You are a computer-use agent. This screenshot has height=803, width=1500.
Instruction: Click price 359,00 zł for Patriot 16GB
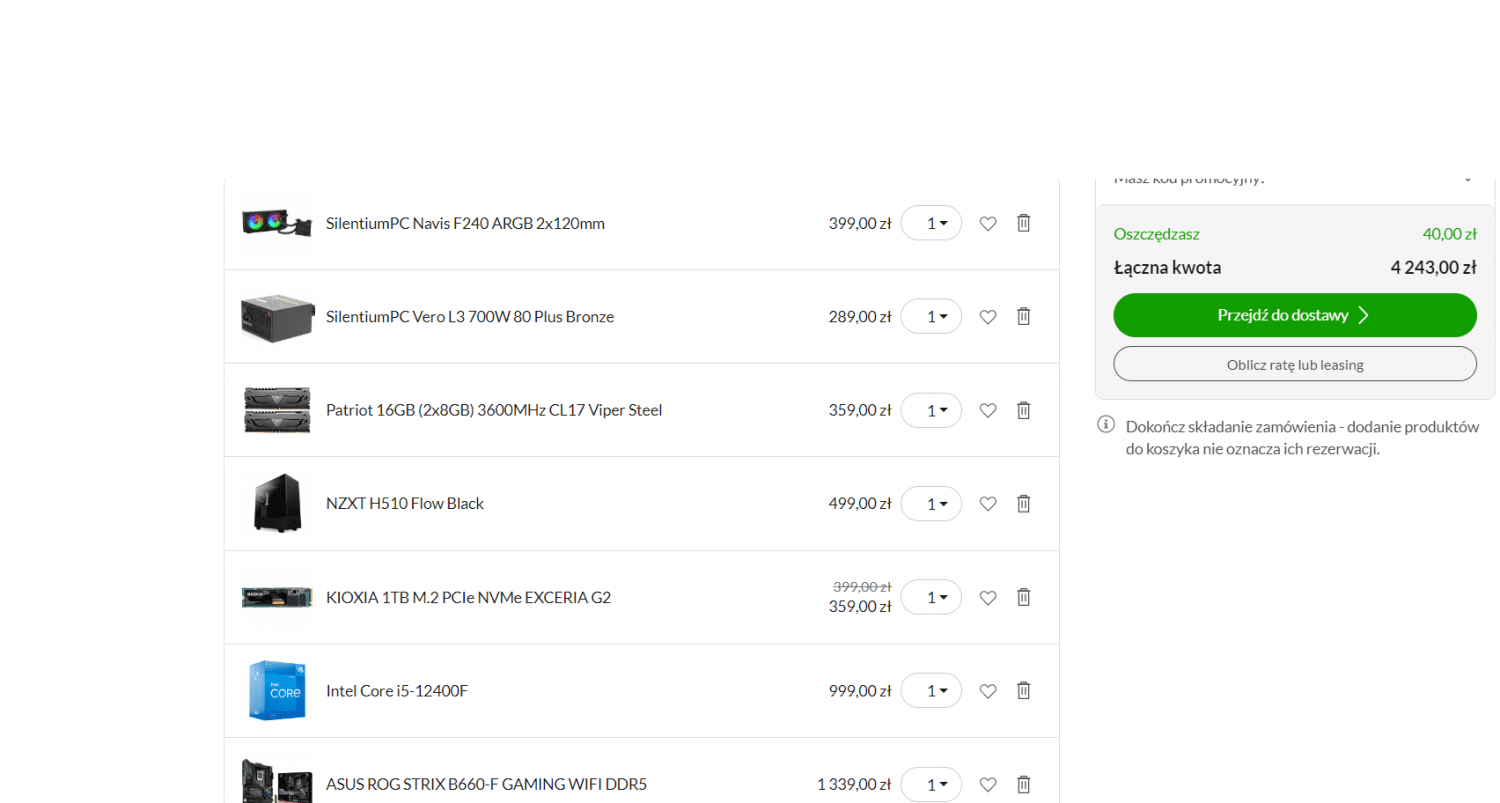click(859, 410)
